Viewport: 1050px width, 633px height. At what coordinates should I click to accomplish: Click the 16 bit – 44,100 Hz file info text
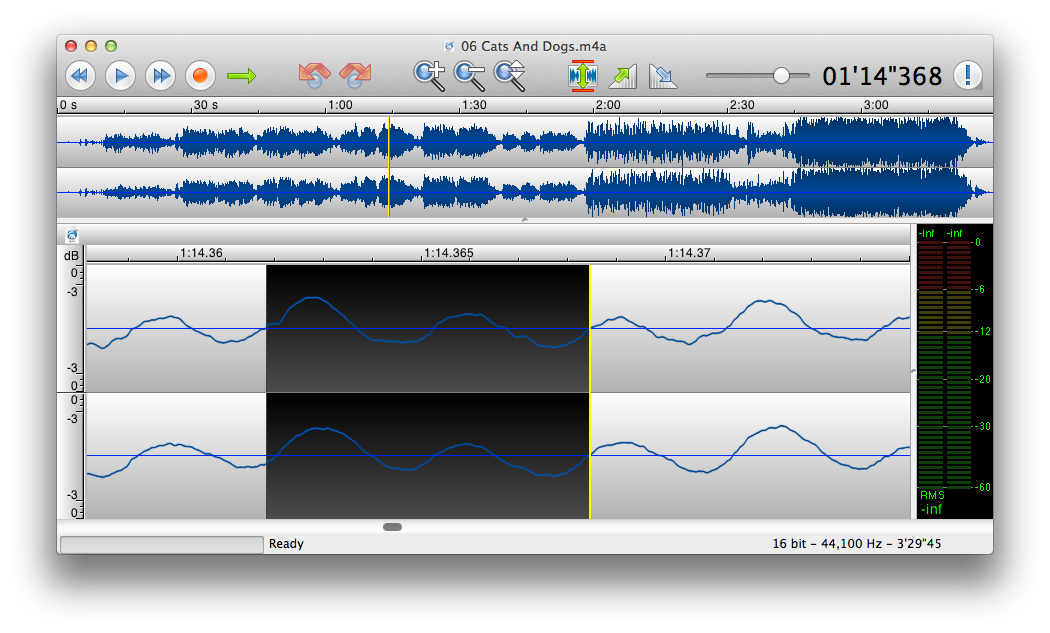857,544
